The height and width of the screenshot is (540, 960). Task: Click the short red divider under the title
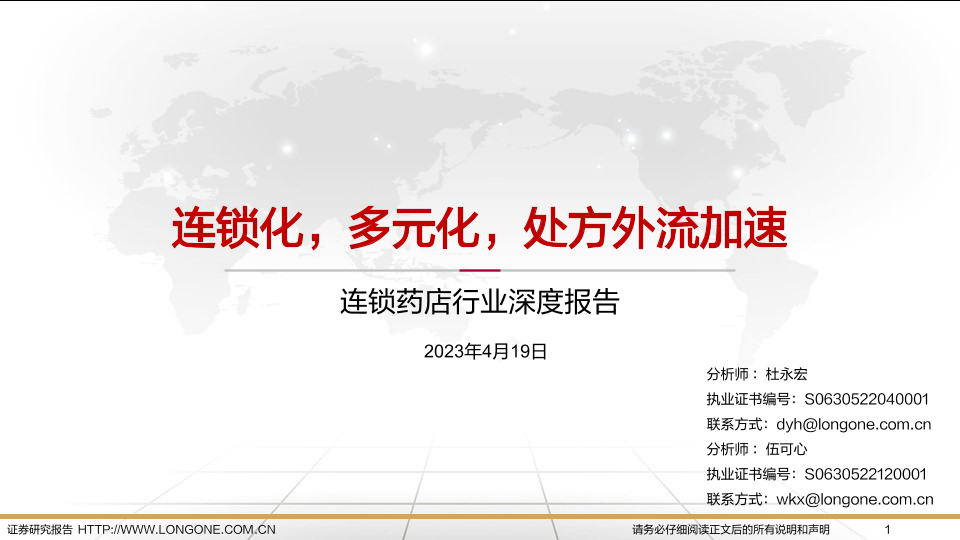(x=479, y=271)
